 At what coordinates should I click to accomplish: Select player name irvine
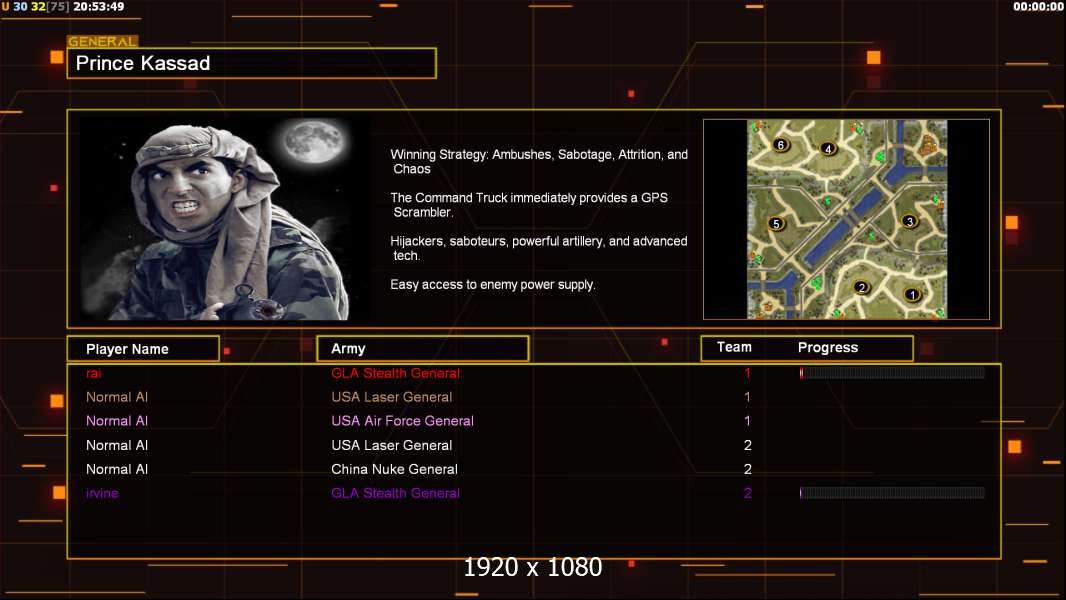(x=102, y=493)
